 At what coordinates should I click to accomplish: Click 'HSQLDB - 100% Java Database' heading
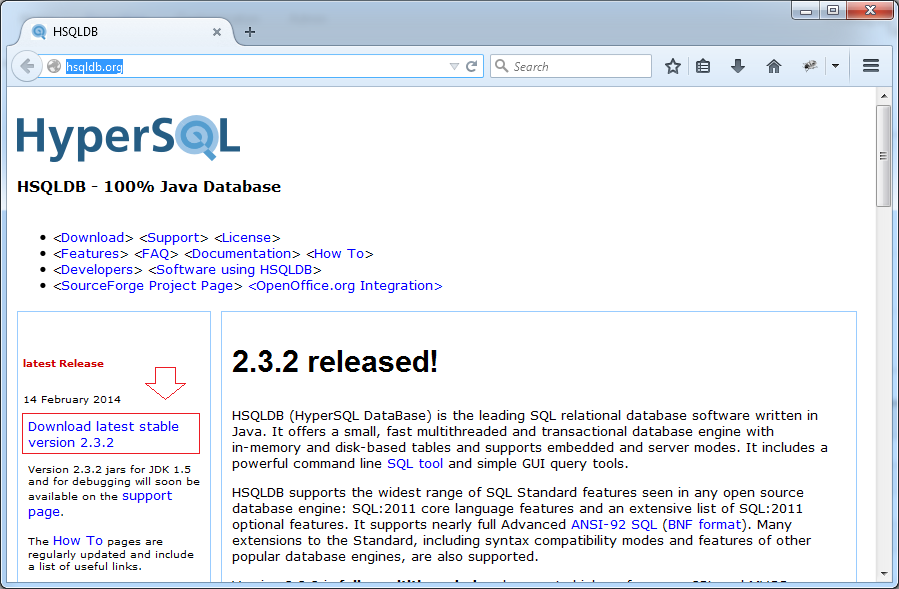[x=149, y=187]
